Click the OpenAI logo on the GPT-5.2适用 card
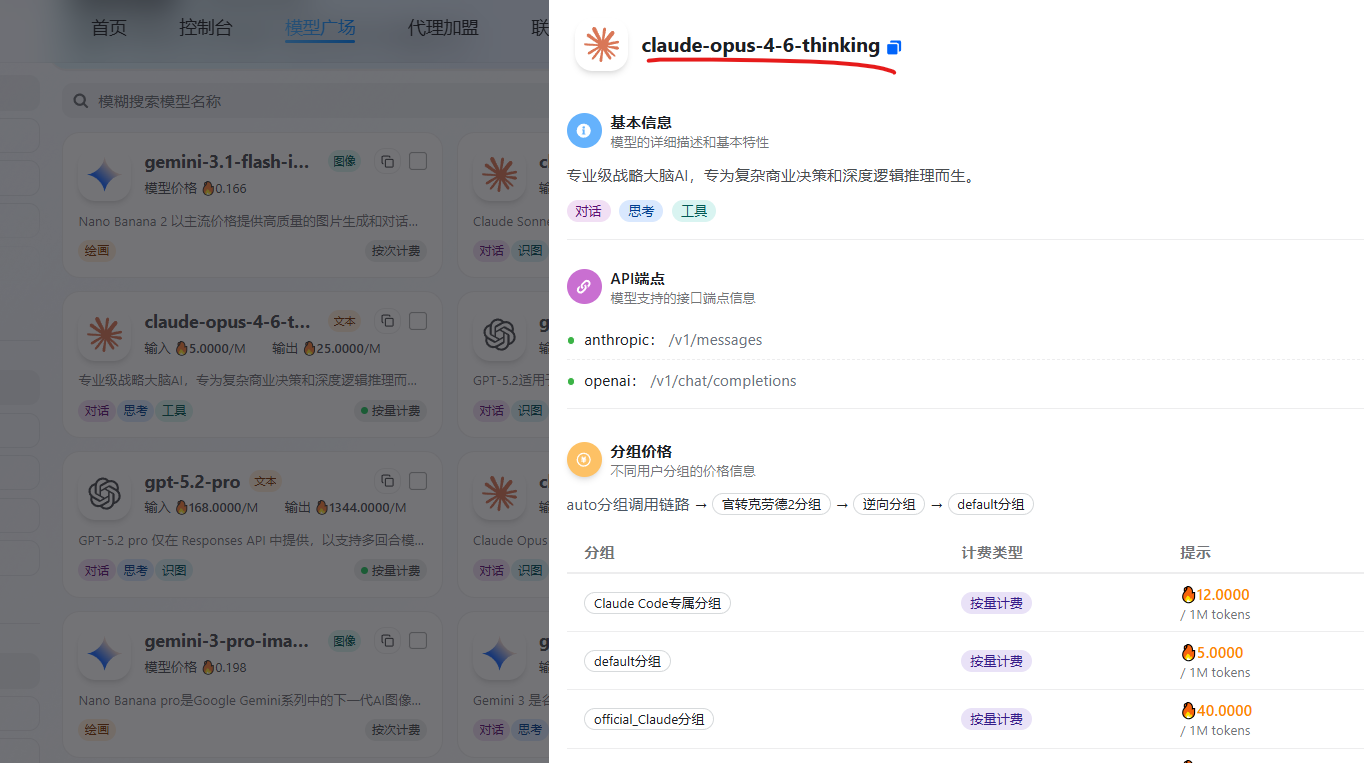 pos(499,335)
